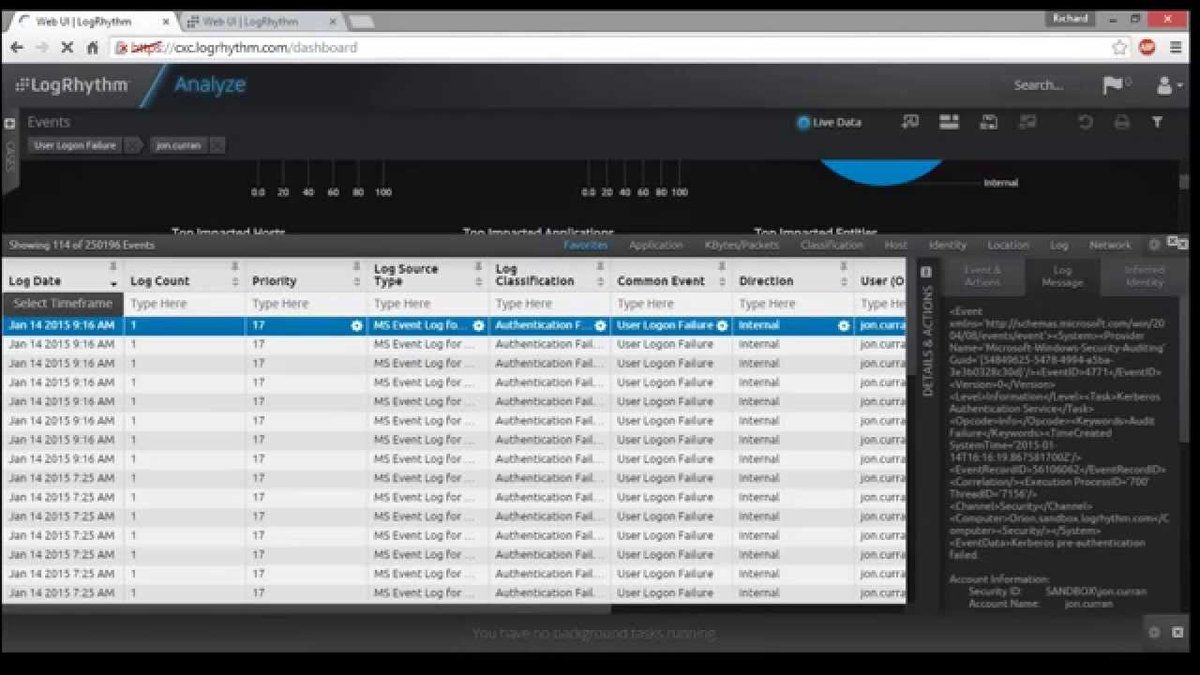
Task: Select the Favorites grid tab
Action: (585, 245)
